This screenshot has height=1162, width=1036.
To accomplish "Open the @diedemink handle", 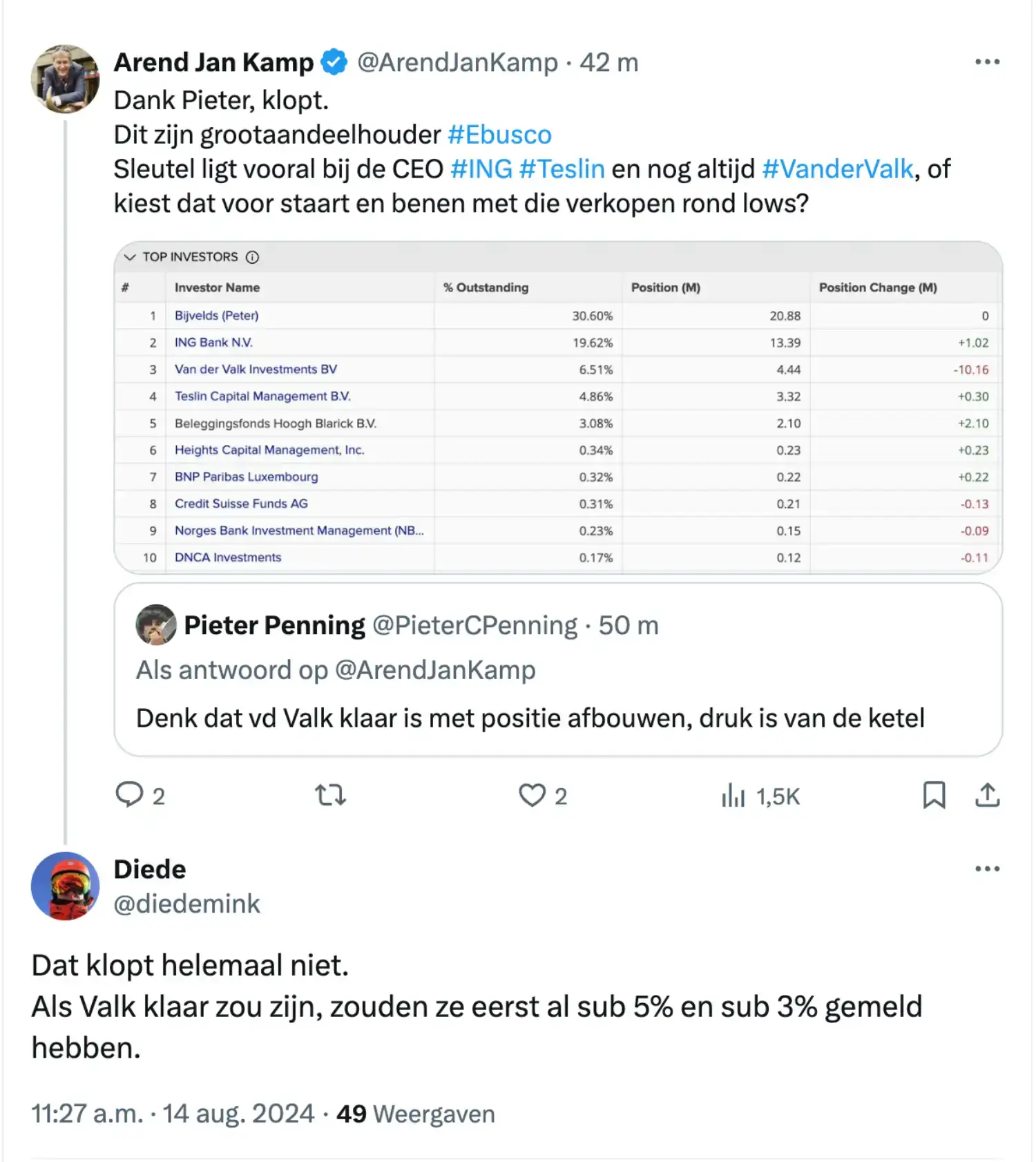I will (x=186, y=904).
